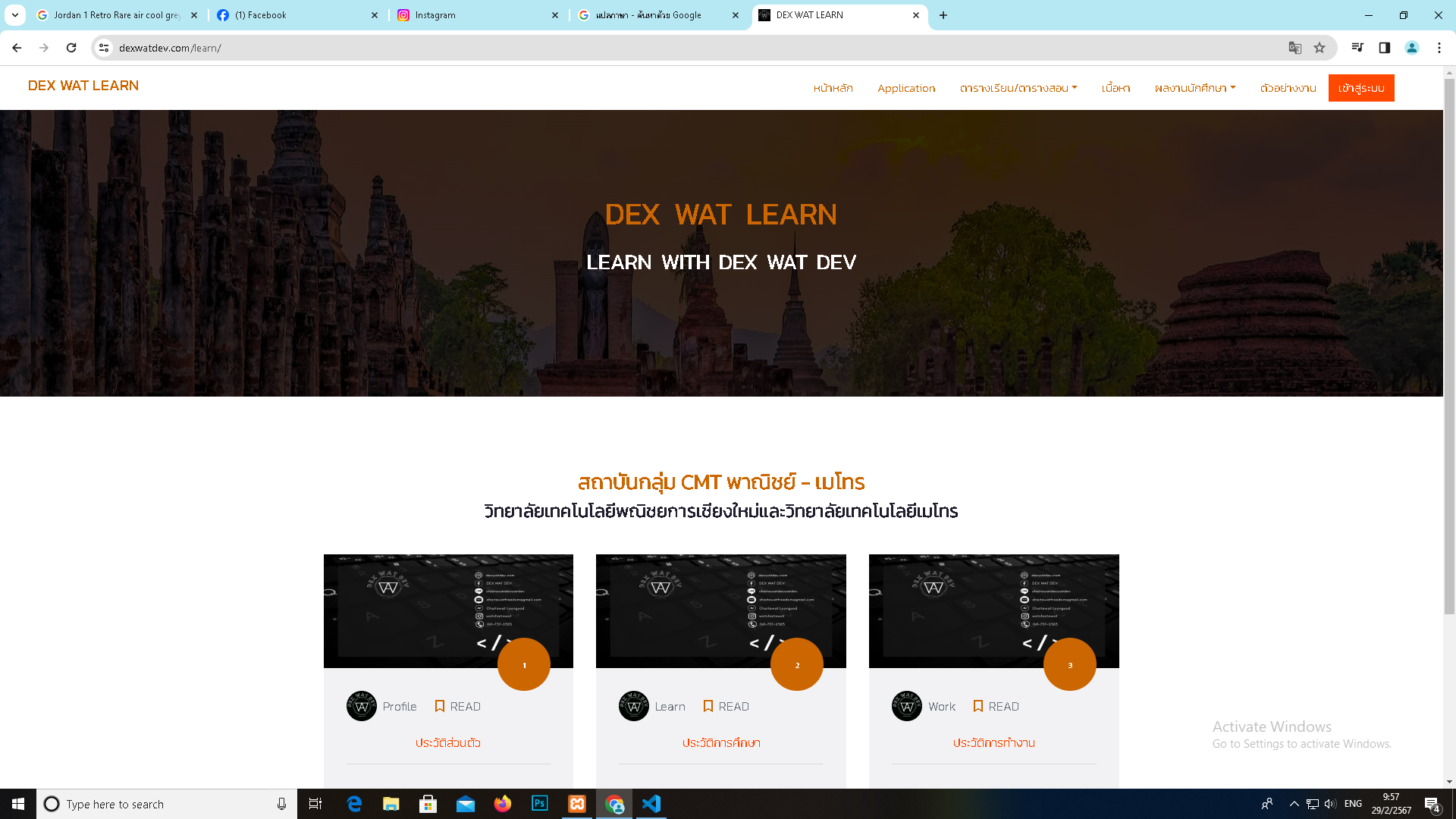Open Microsoft Store from taskbar
Screen dimensions: 1456x819
428,804
